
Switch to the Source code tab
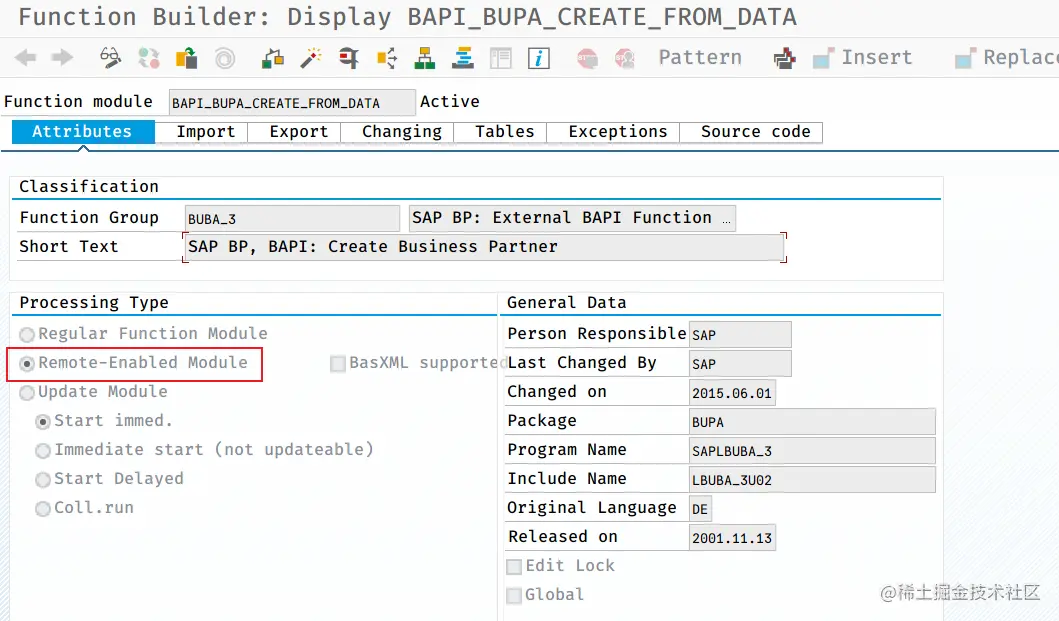click(752, 131)
